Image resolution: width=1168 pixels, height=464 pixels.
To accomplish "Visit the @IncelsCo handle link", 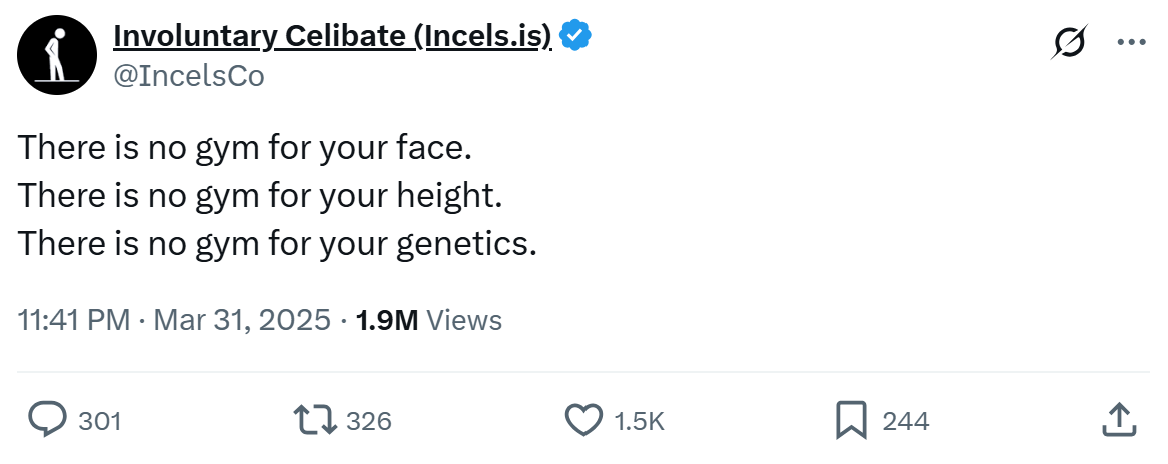I will pyautogui.click(x=188, y=76).
